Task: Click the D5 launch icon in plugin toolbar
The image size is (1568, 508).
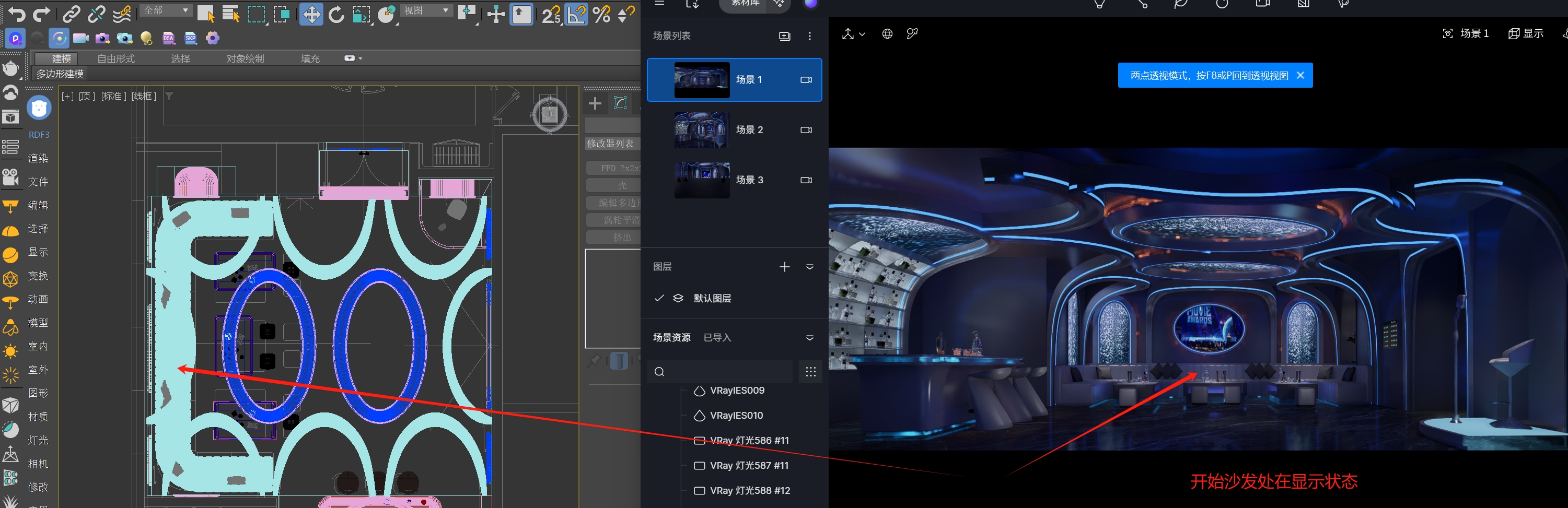Action: (x=15, y=38)
